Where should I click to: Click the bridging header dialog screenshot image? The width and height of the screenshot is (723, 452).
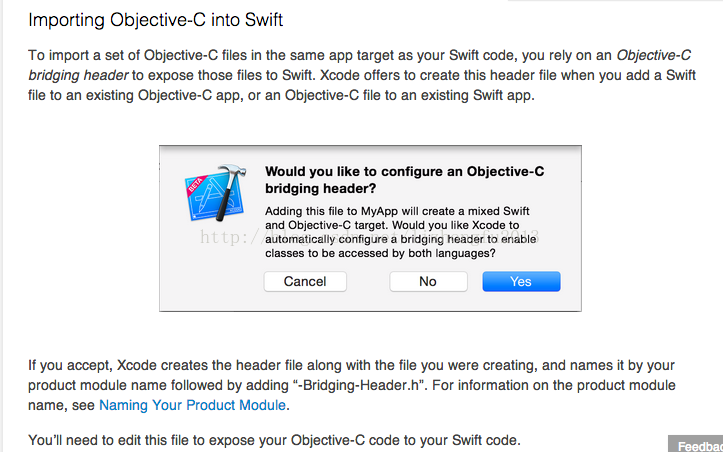click(x=370, y=229)
